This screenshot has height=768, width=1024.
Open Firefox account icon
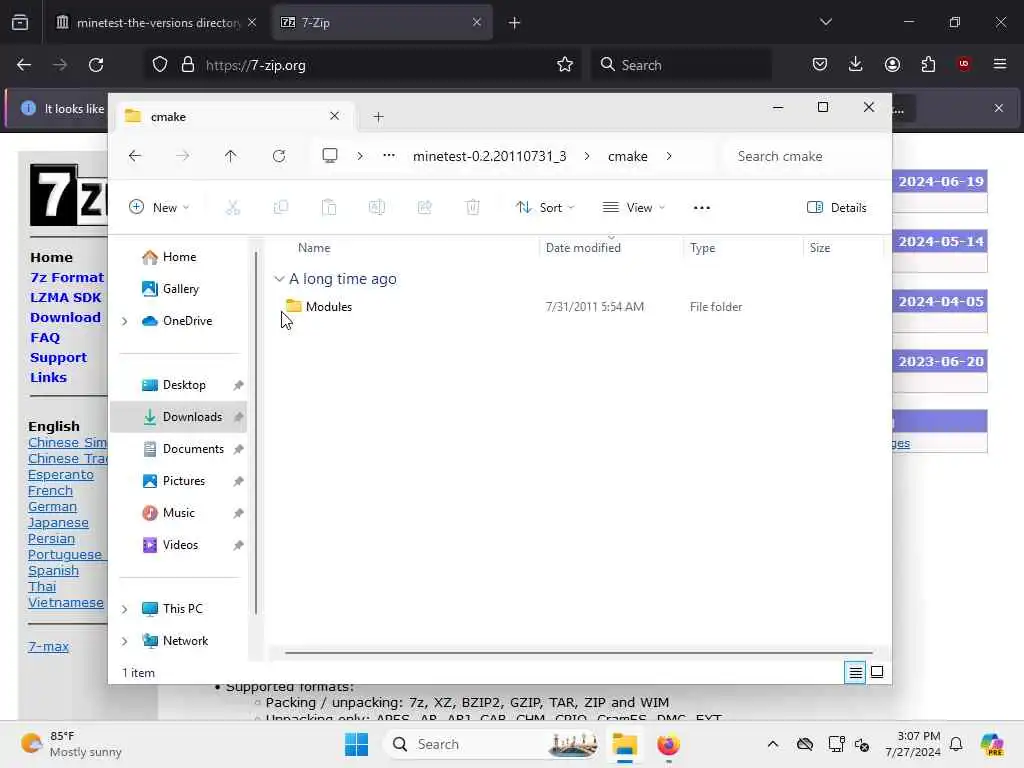coord(892,64)
